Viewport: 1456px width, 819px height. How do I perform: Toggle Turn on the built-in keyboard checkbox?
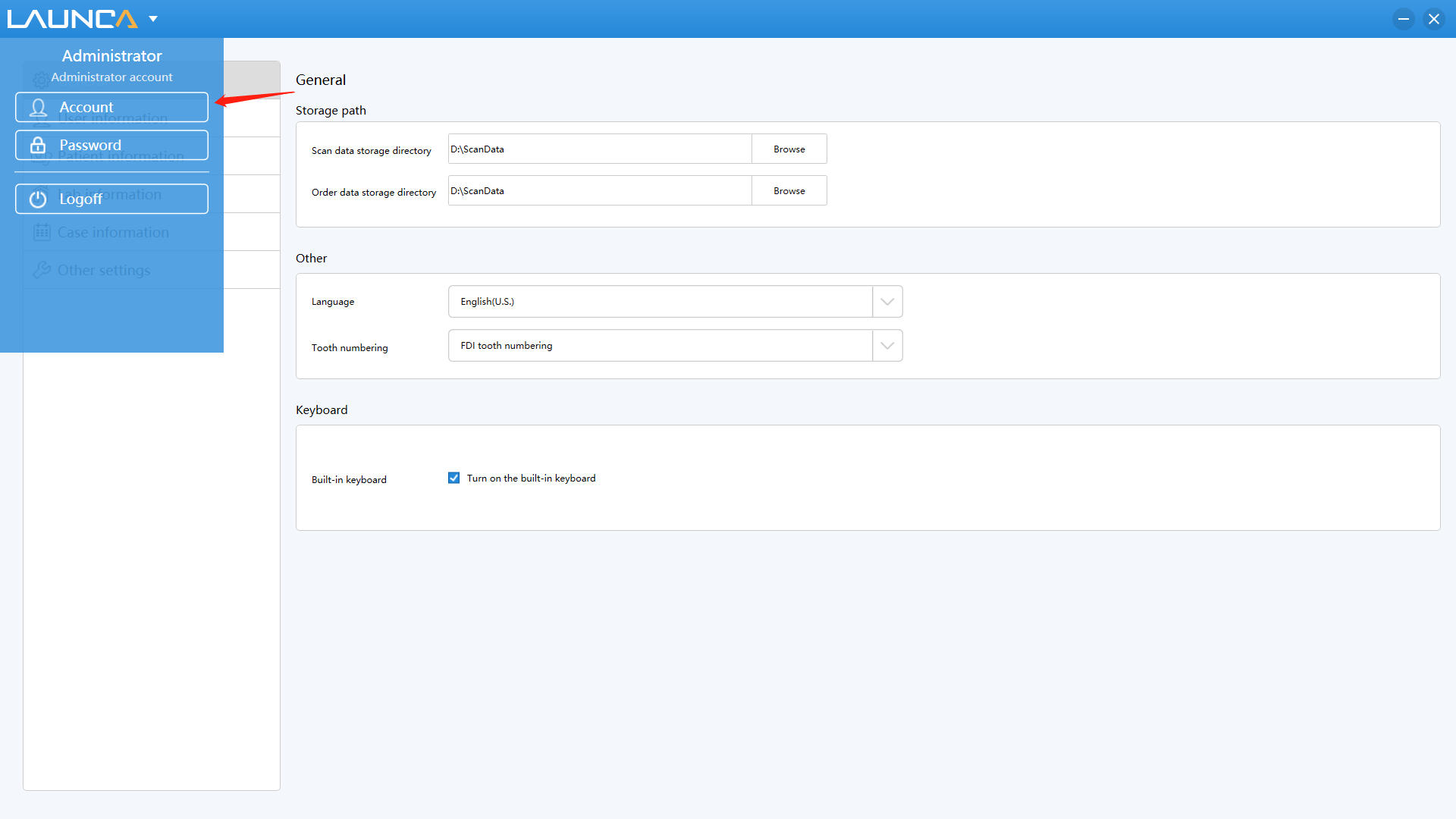tap(454, 478)
